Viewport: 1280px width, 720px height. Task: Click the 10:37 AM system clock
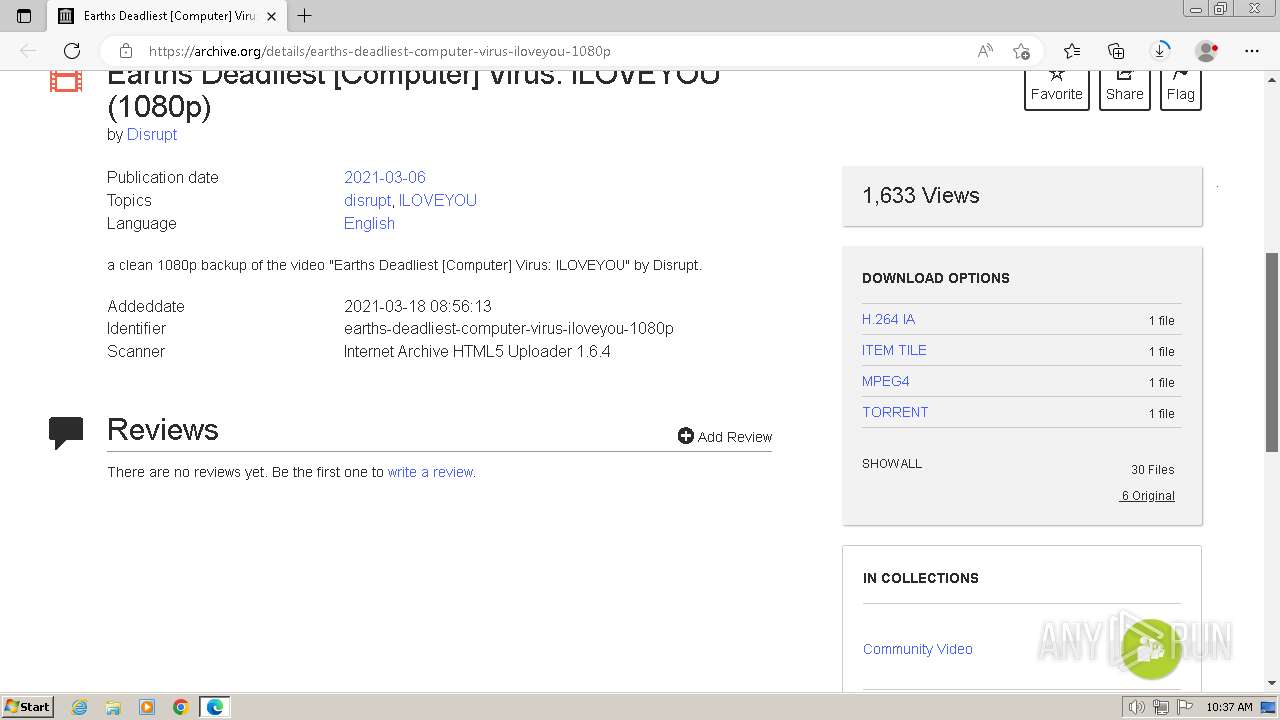click(1229, 707)
